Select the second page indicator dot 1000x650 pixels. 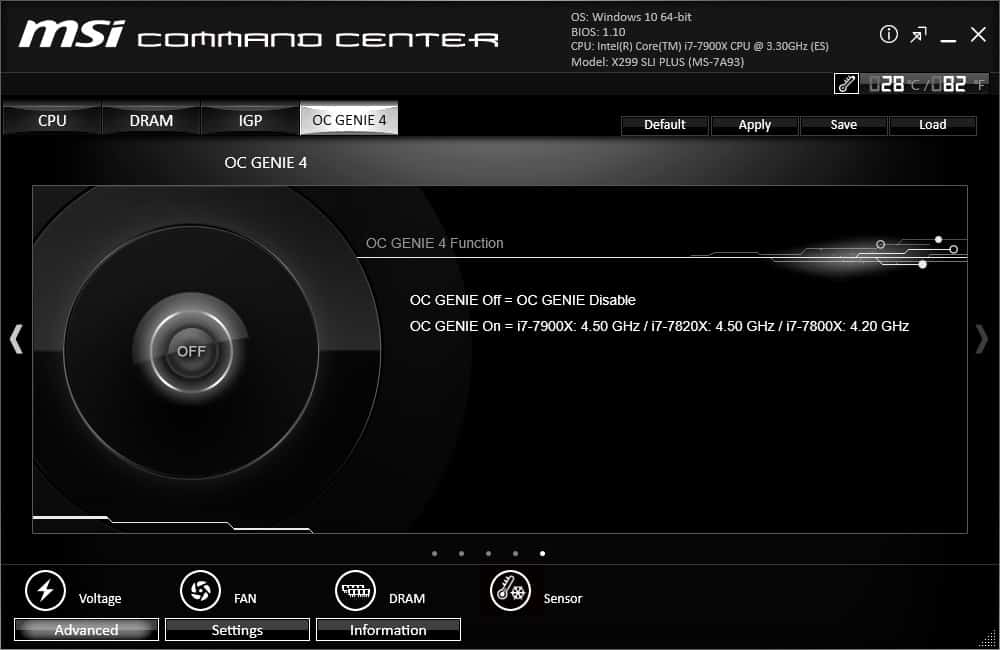pos(461,554)
